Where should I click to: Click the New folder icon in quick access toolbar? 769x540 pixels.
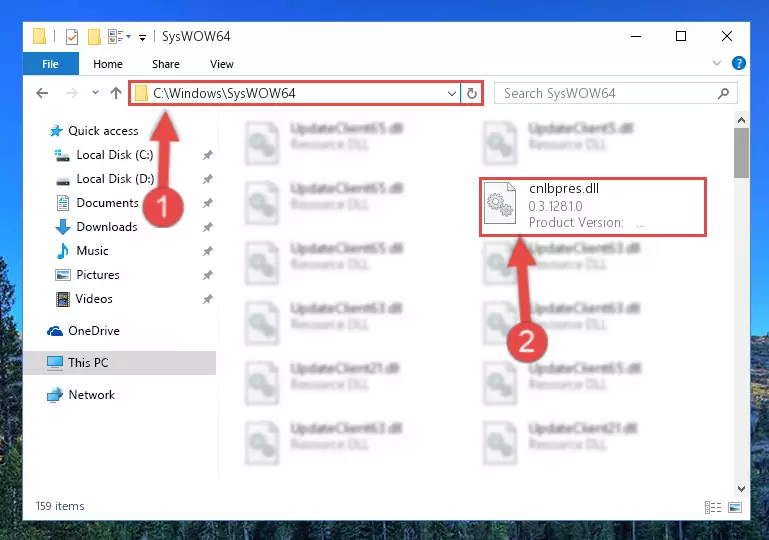(x=94, y=37)
